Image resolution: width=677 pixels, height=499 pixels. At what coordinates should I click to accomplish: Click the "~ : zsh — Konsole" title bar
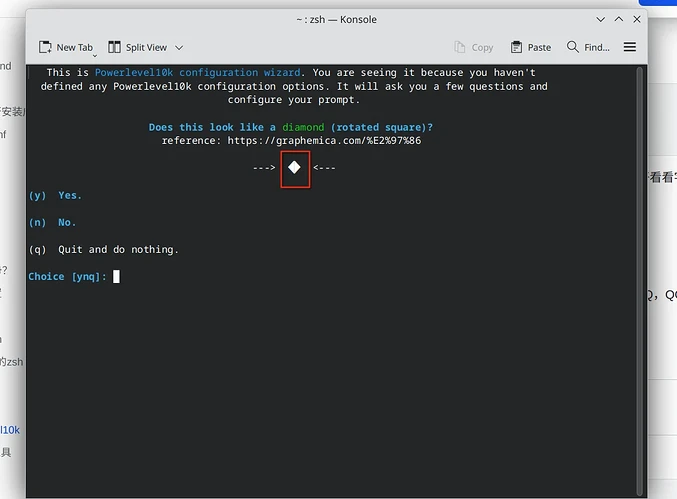pos(334,19)
